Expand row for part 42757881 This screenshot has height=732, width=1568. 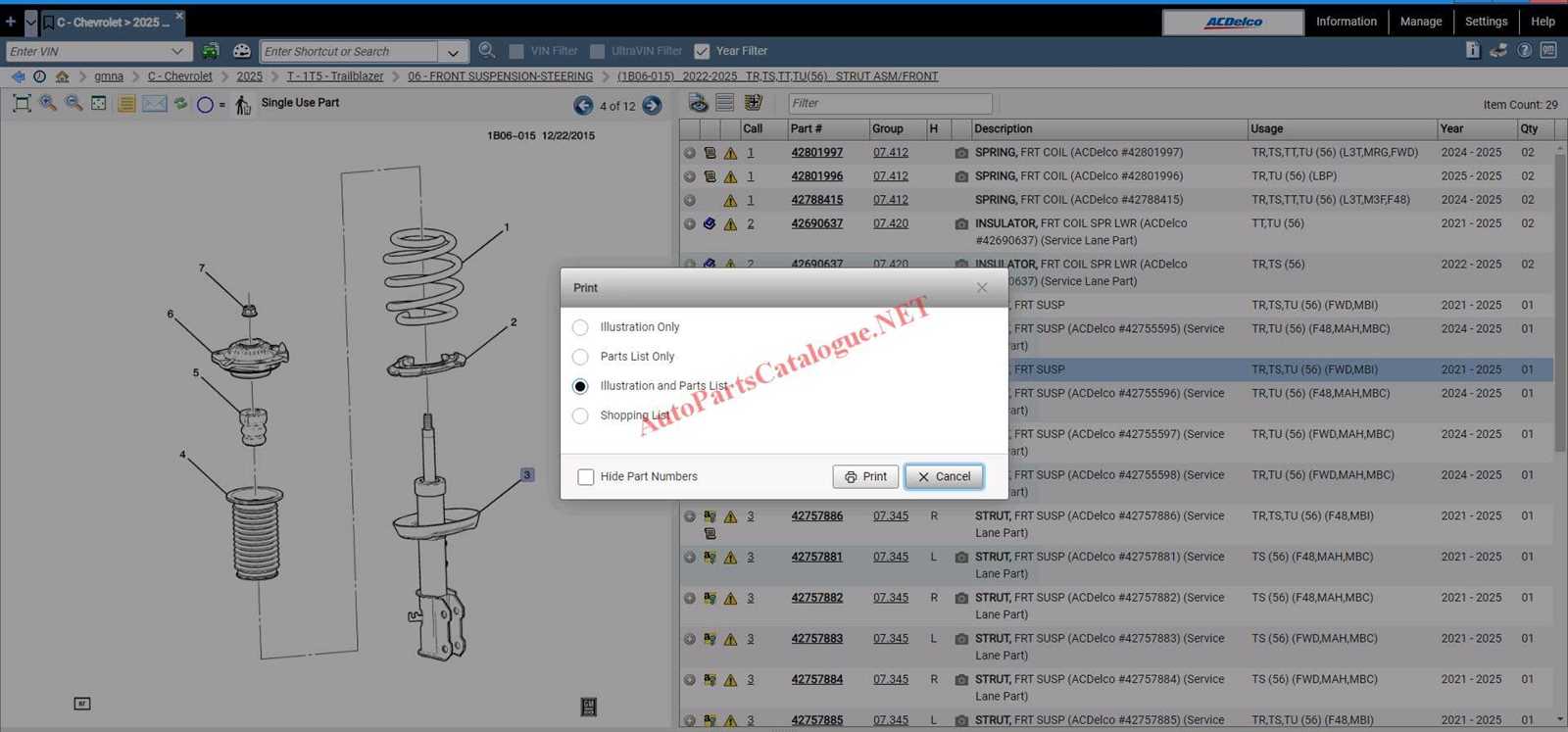click(x=690, y=558)
